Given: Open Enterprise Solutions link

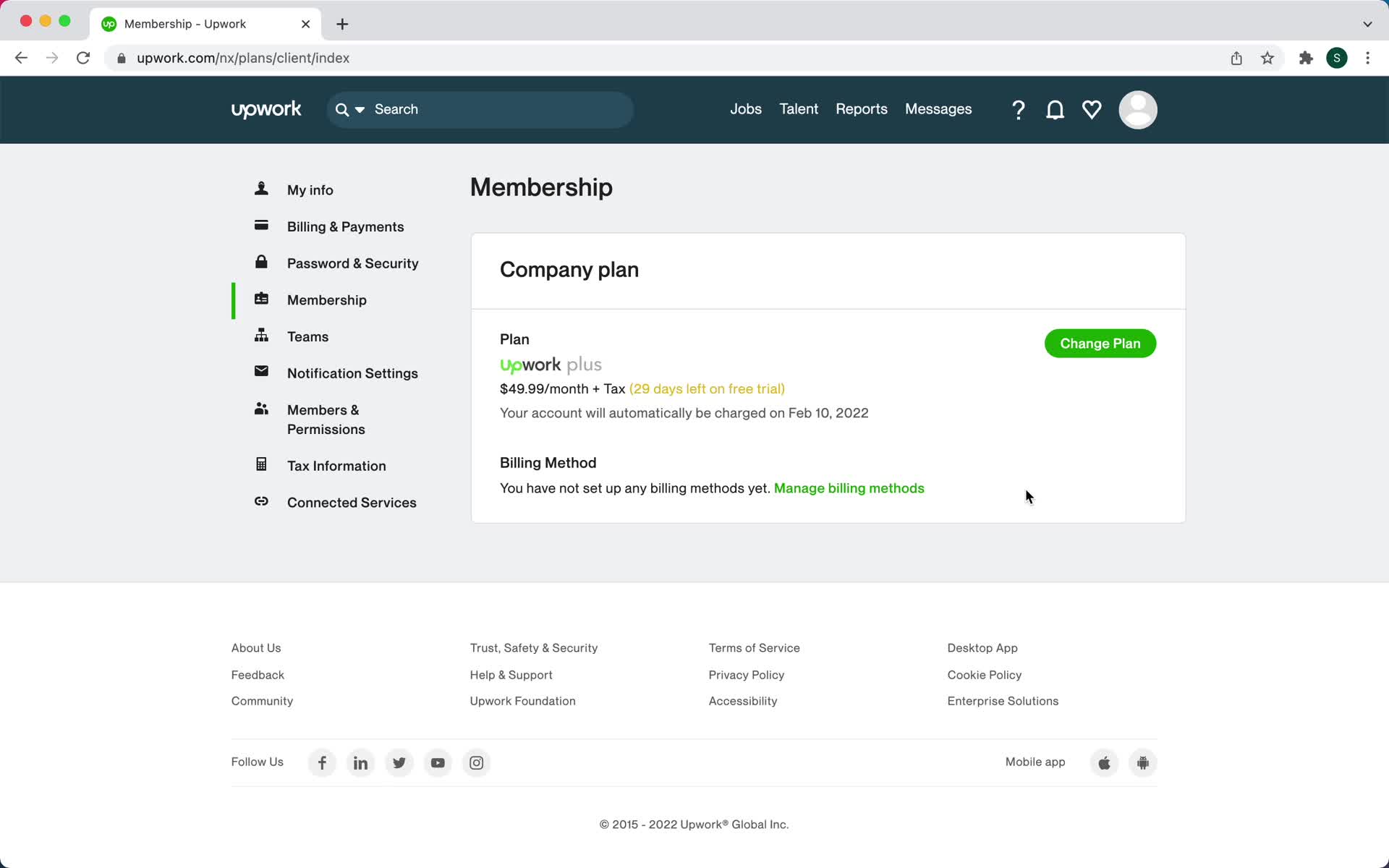Looking at the screenshot, I should pos(1002,701).
